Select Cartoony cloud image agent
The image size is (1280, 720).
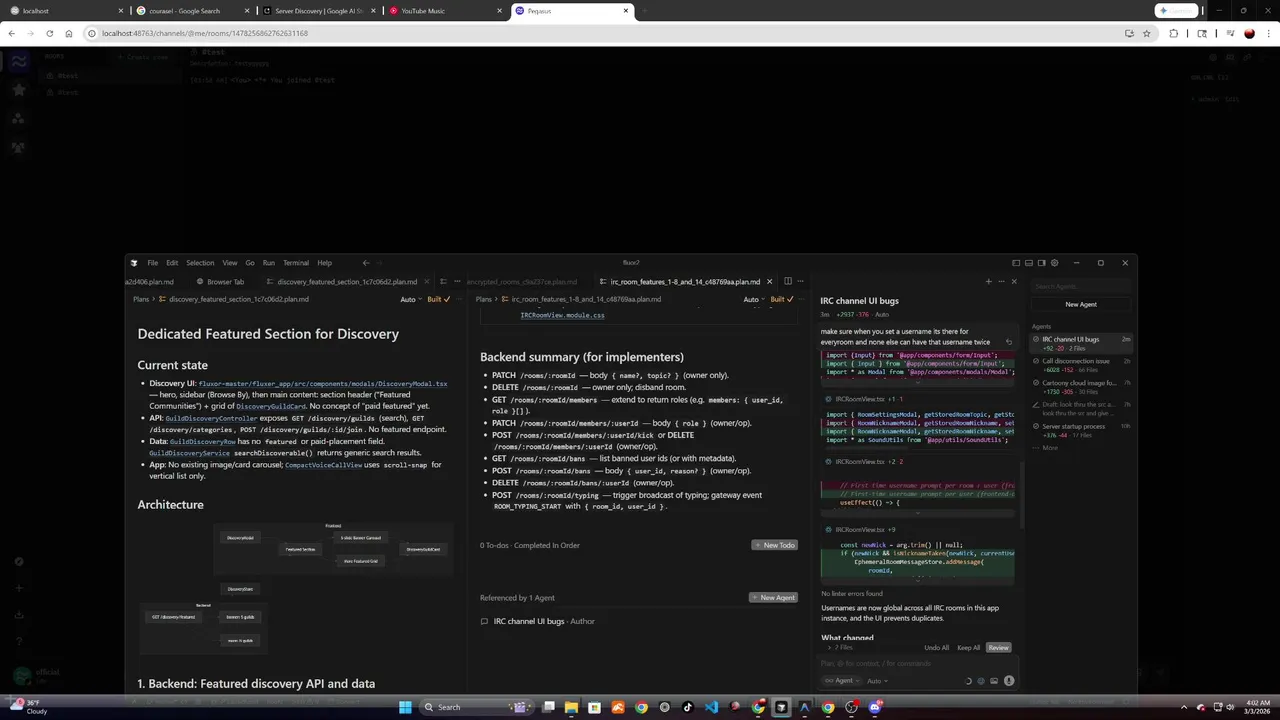1081,386
